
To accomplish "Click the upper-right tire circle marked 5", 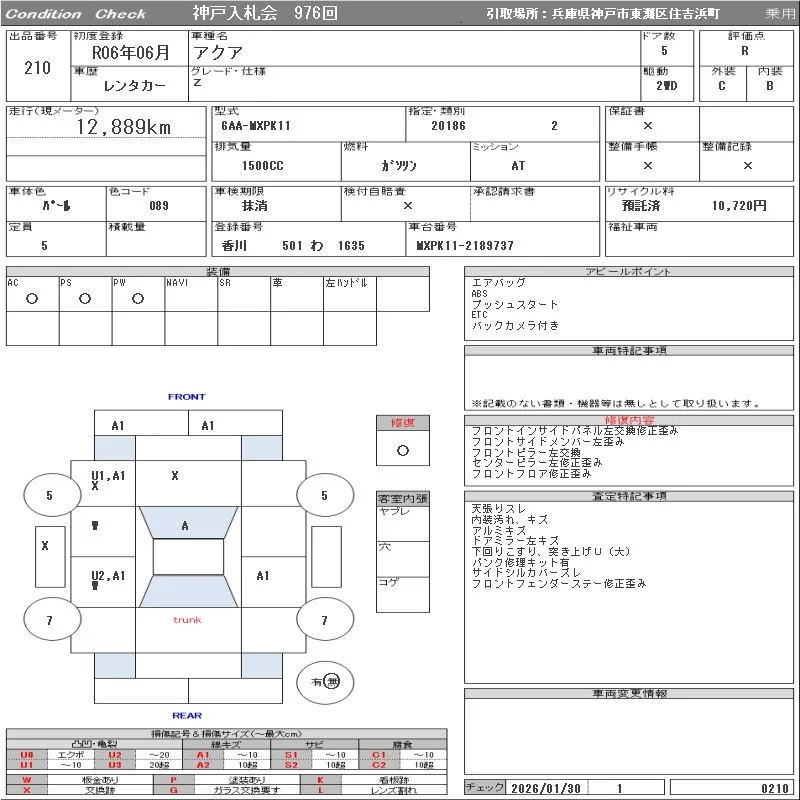I will [323, 495].
